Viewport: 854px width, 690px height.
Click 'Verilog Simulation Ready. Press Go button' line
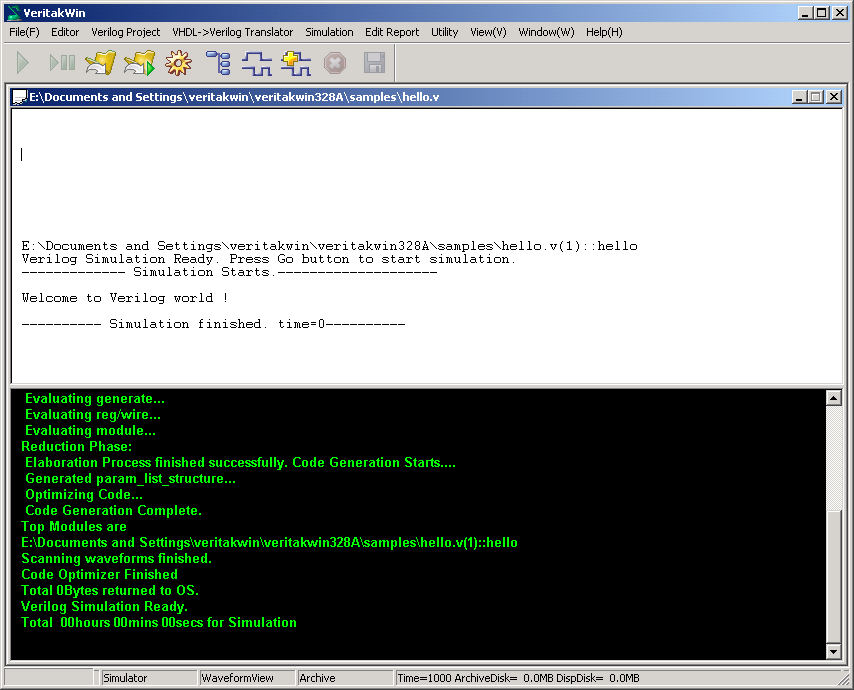(269, 259)
